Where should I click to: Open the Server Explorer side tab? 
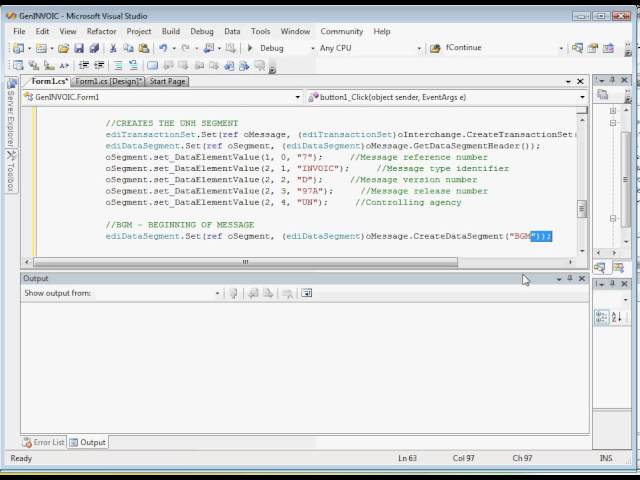point(11,113)
